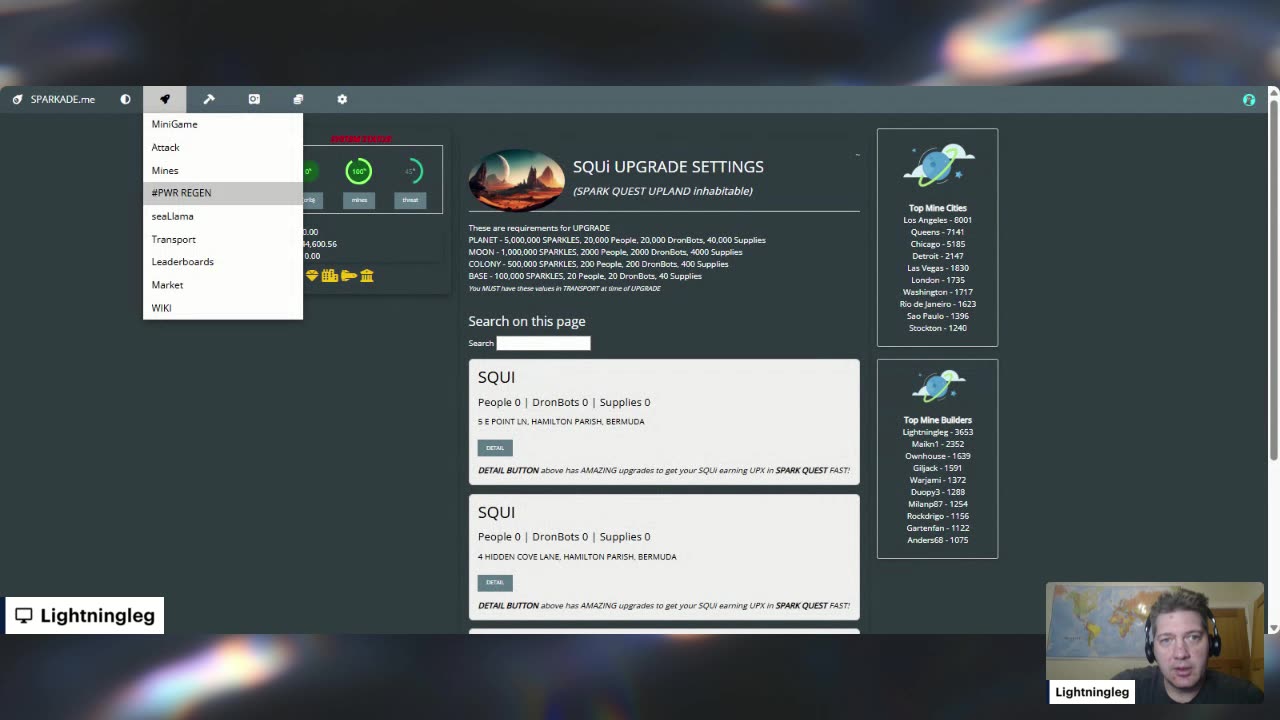1280x720 pixels.
Task: Click the PLANET upgrade requirement line
Action: pos(617,240)
